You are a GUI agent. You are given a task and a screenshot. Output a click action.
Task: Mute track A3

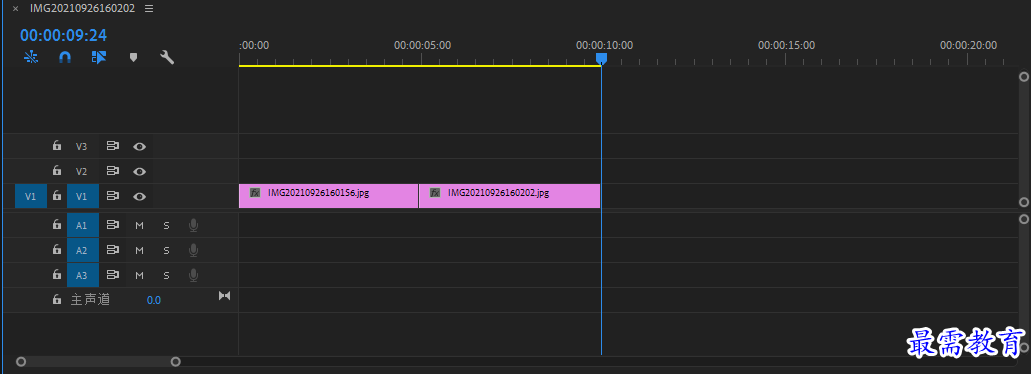pos(139,275)
